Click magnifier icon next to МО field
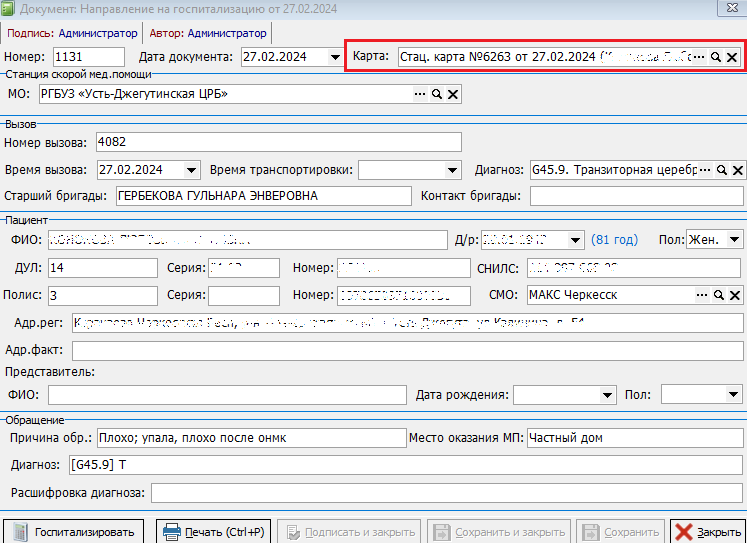The width and height of the screenshot is (747, 543). point(436,94)
